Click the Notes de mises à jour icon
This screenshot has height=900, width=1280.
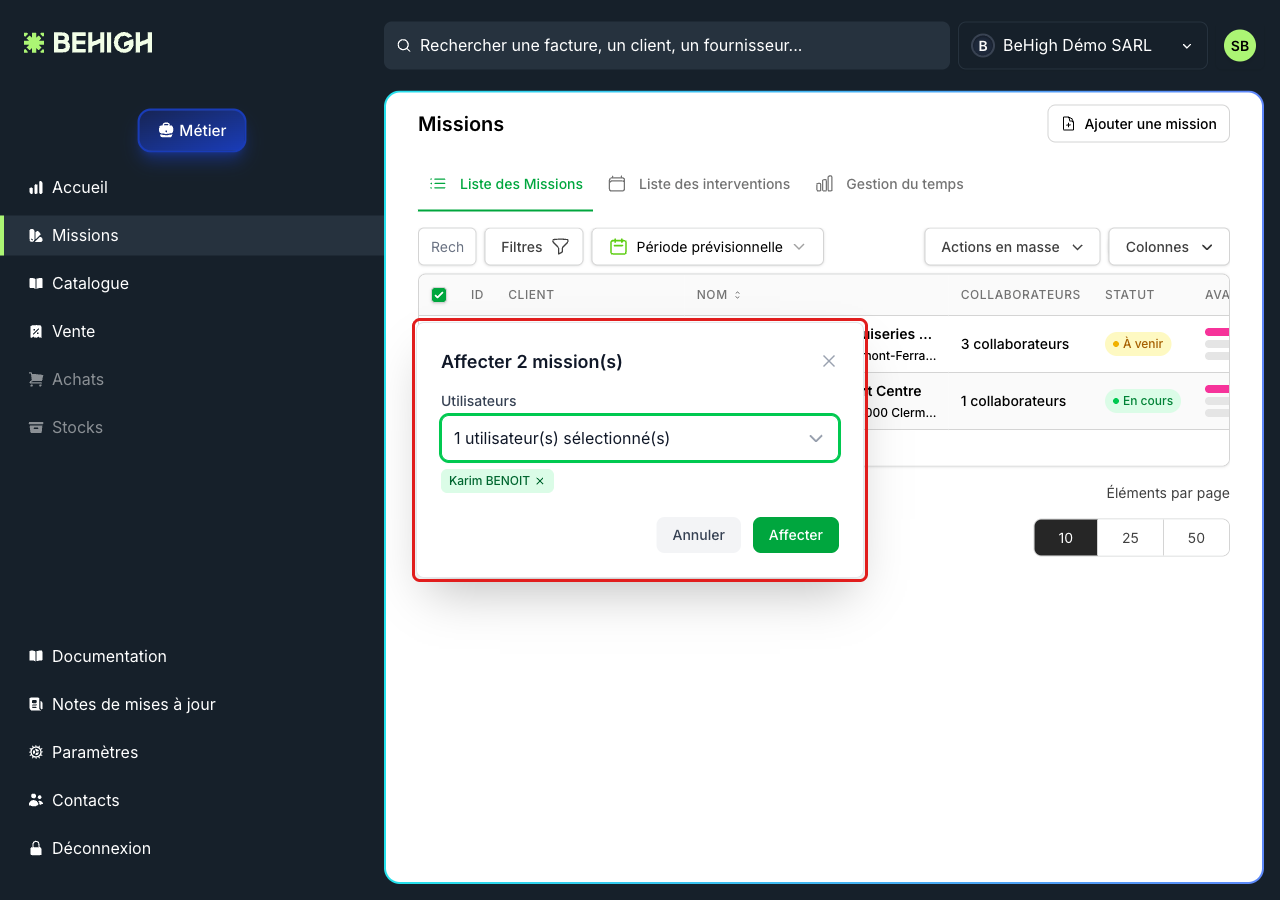tap(36, 704)
